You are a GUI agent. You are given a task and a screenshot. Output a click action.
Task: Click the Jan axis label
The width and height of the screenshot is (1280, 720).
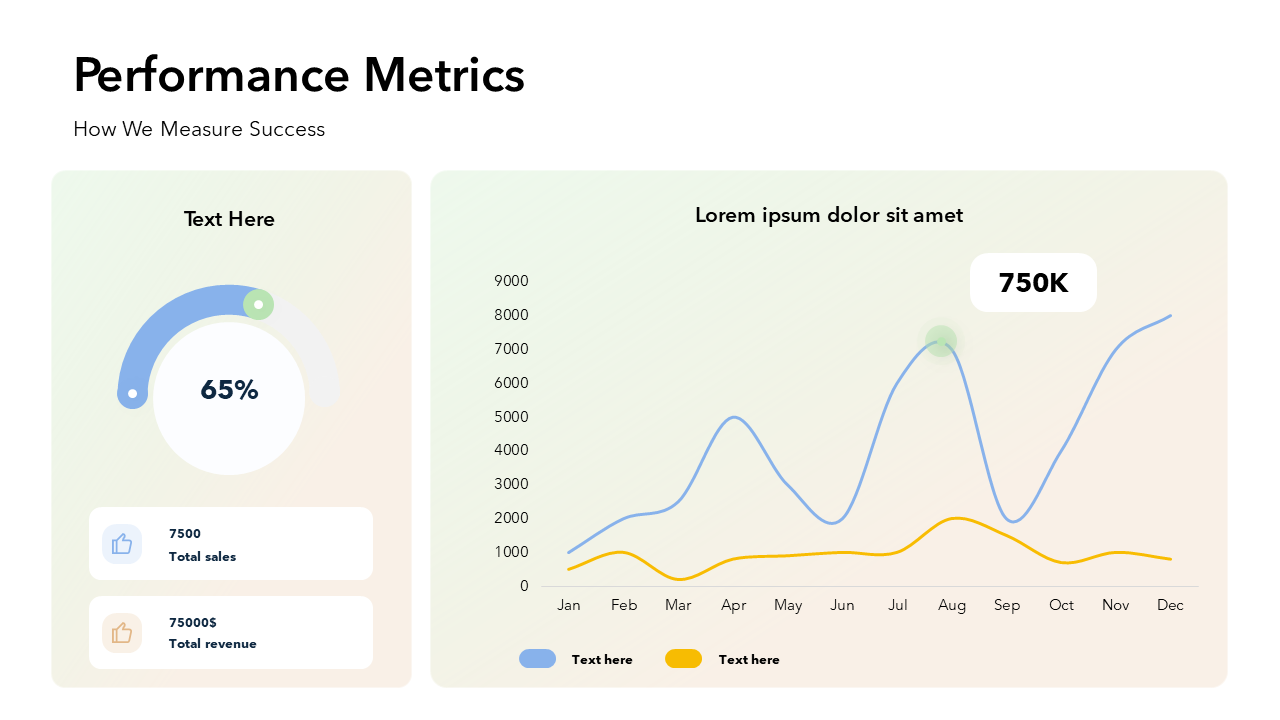569,605
